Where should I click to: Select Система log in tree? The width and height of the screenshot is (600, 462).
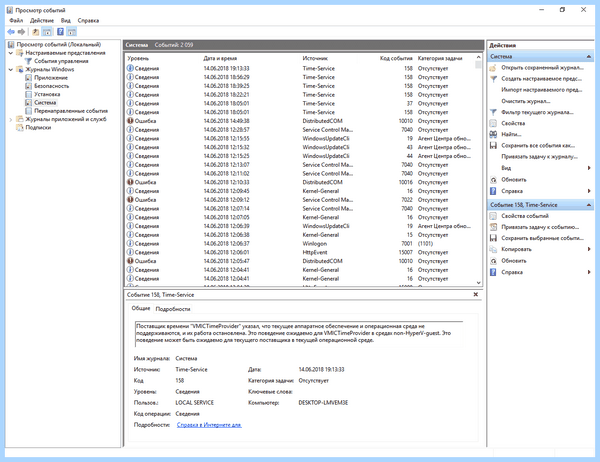(x=45, y=103)
